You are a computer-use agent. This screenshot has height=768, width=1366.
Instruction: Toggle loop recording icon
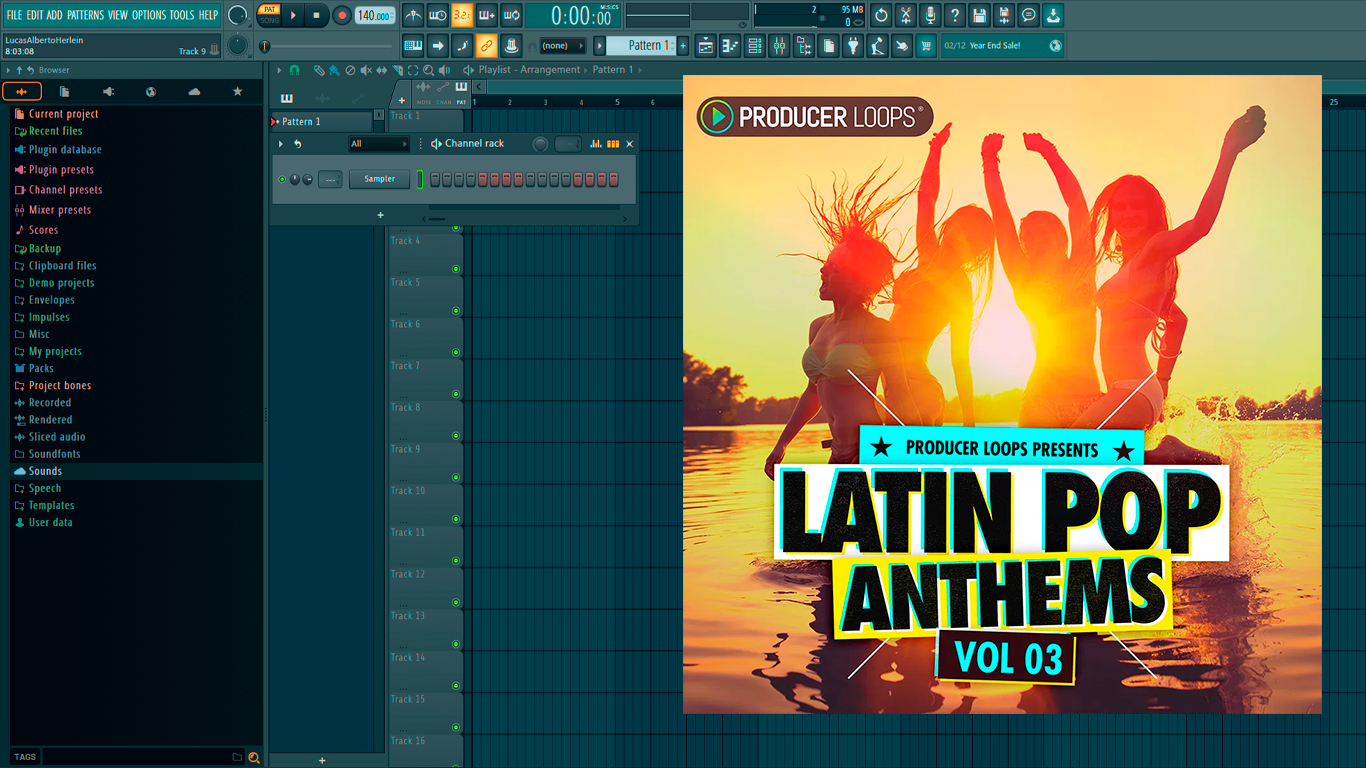click(511, 15)
